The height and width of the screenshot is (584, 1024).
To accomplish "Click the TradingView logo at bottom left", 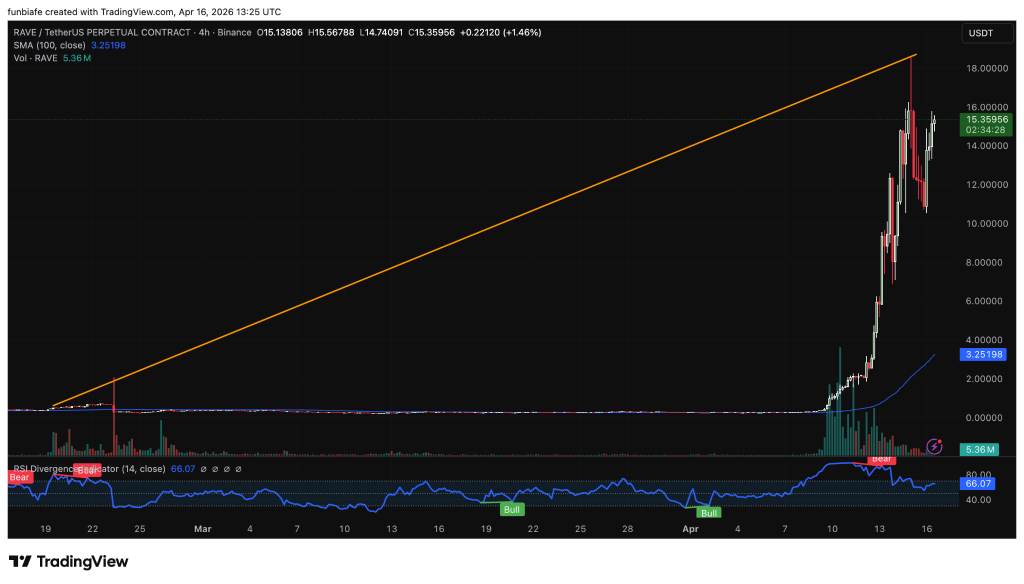I will 68,561.
